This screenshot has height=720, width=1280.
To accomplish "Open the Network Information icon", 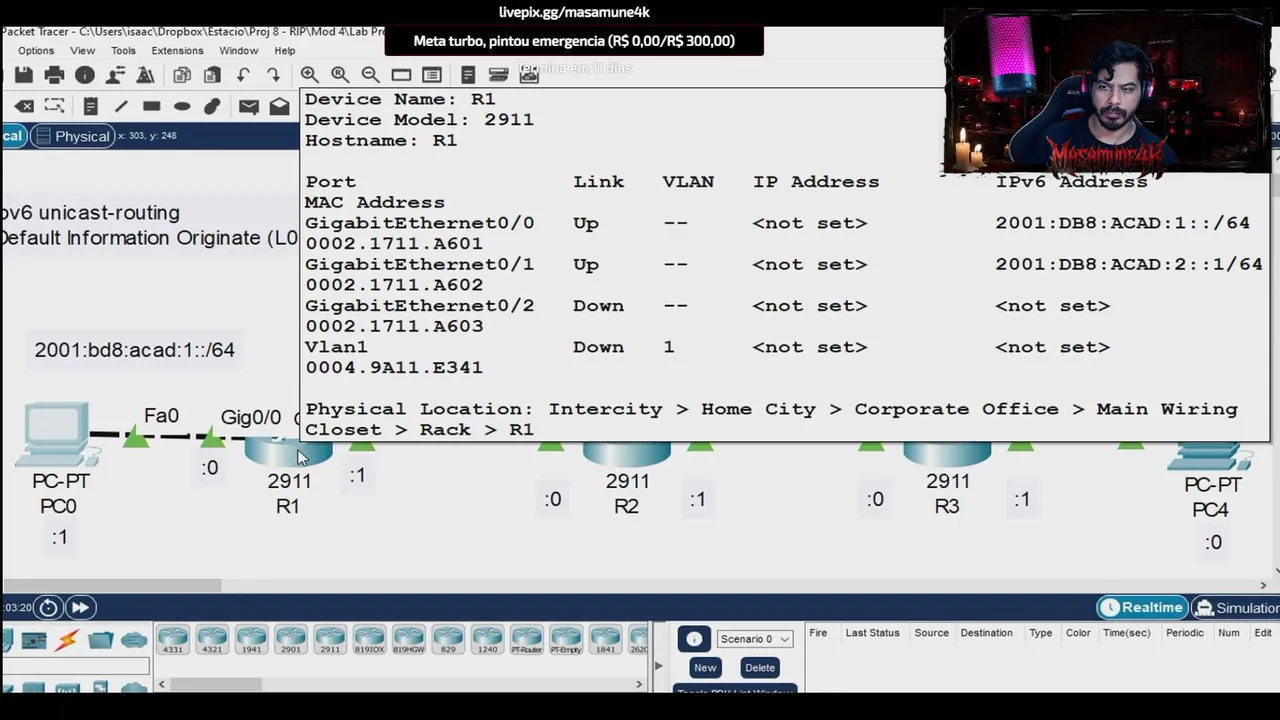I will click(85, 75).
